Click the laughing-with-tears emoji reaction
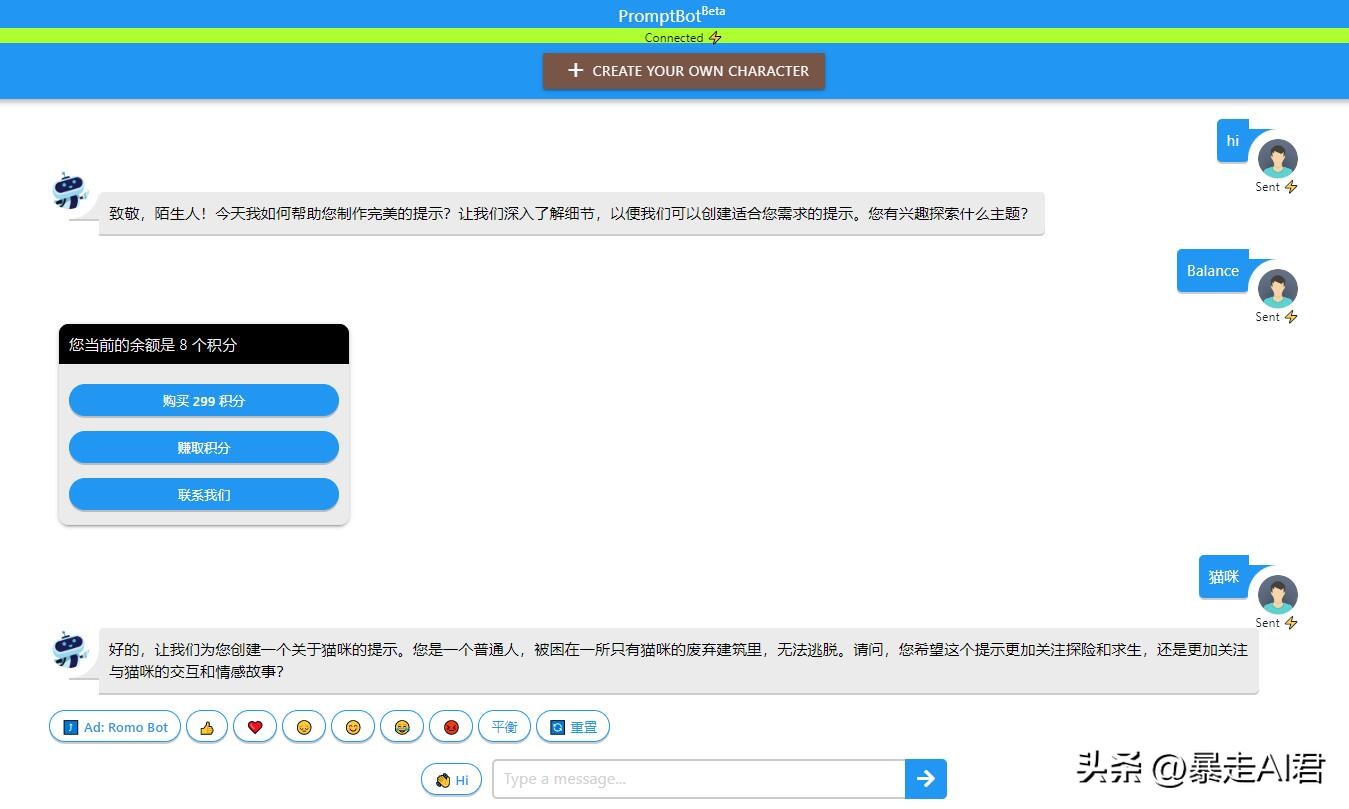Image resolution: width=1349 pixels, height=809 pixels. pyautogui.click(x=402, y=727)
